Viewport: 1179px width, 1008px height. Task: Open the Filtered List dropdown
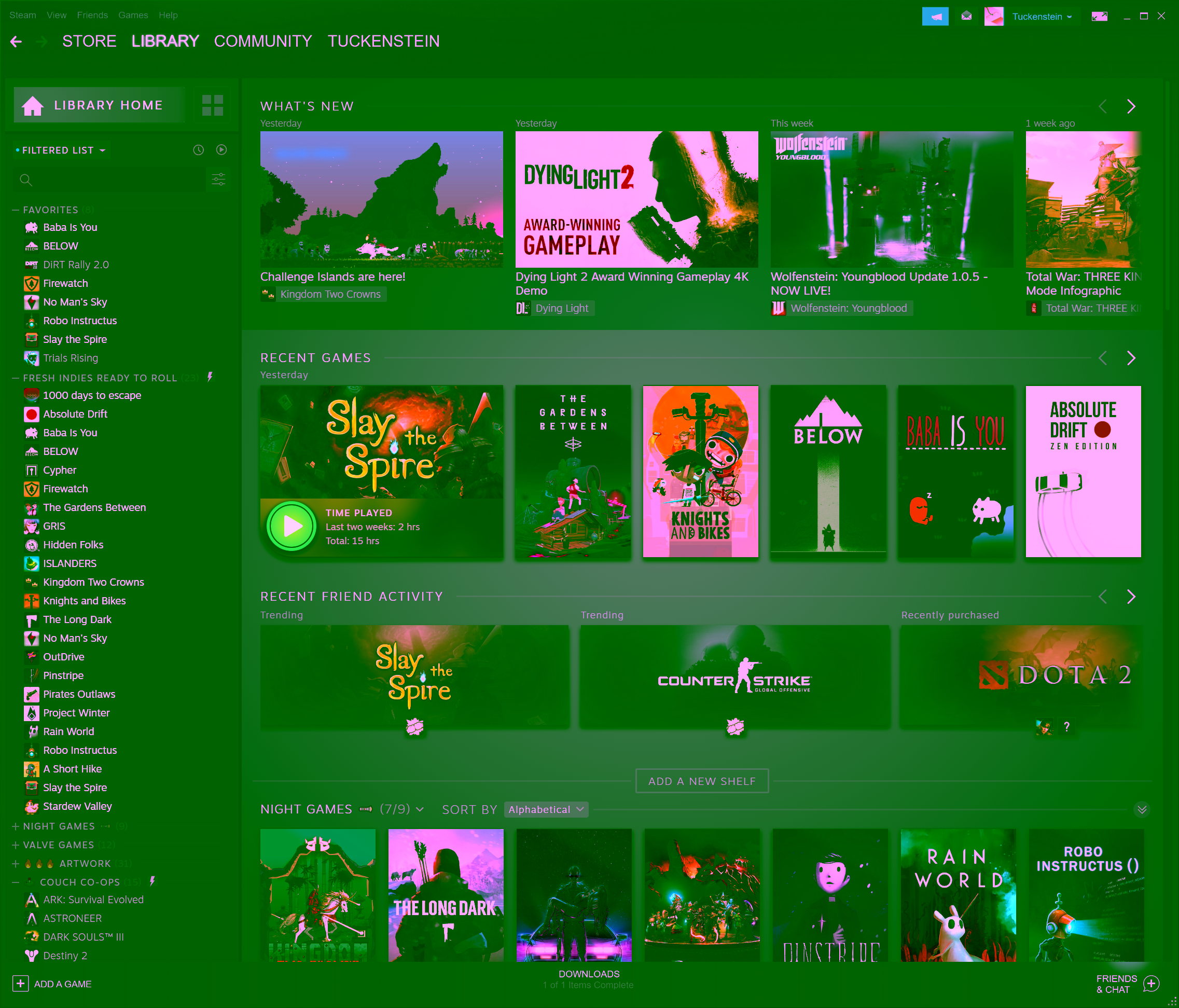[x=60, y=150]
